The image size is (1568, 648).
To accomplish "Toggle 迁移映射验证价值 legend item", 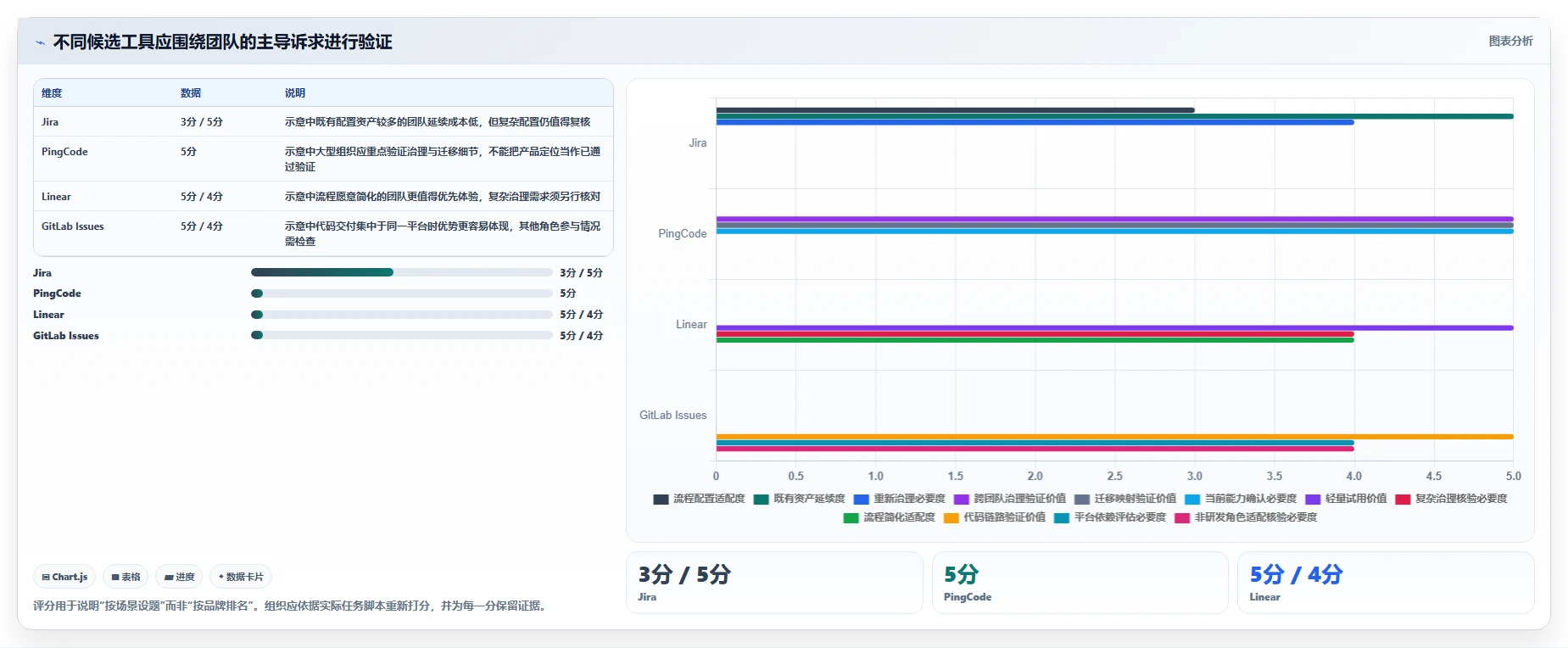I will click(1125, 499).
